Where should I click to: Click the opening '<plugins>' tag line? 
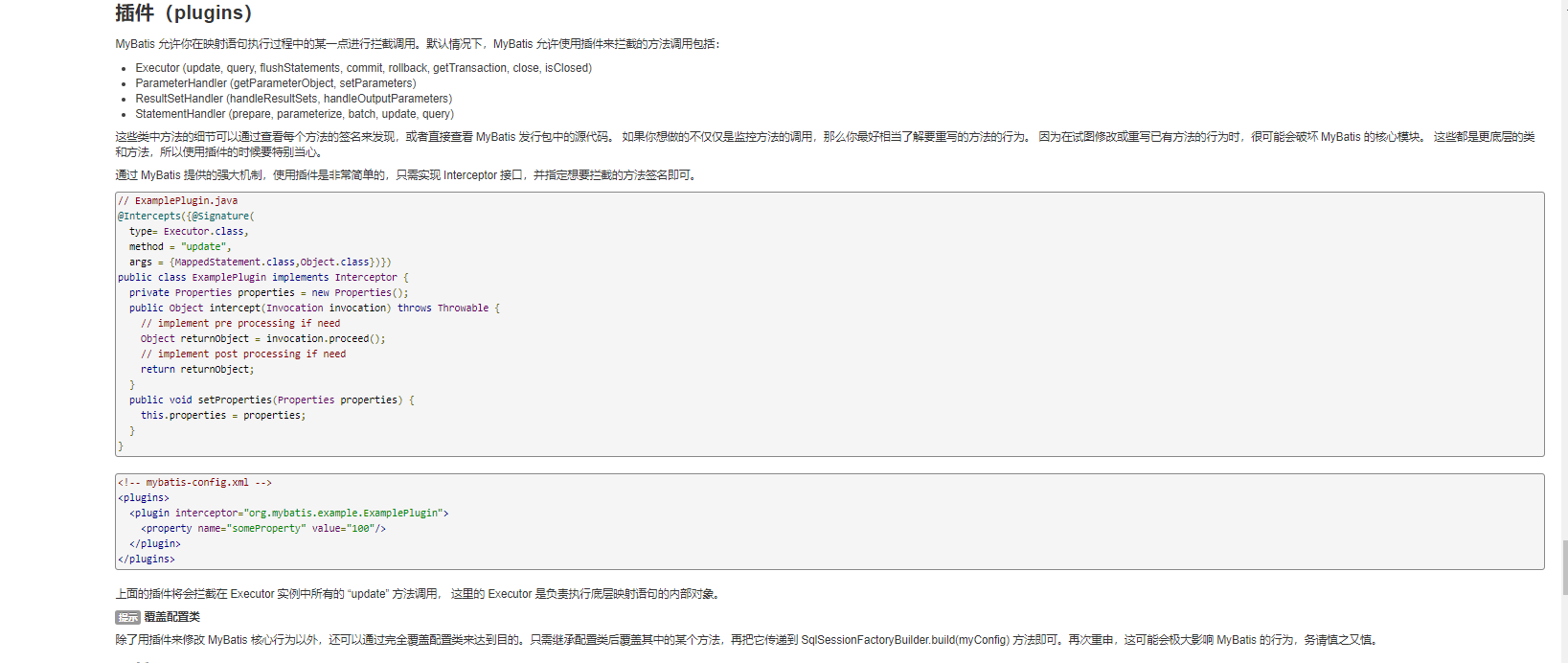point(144,498)
